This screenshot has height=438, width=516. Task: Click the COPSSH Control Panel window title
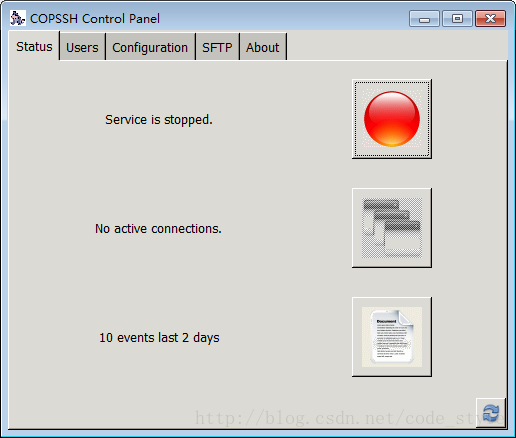95,18
